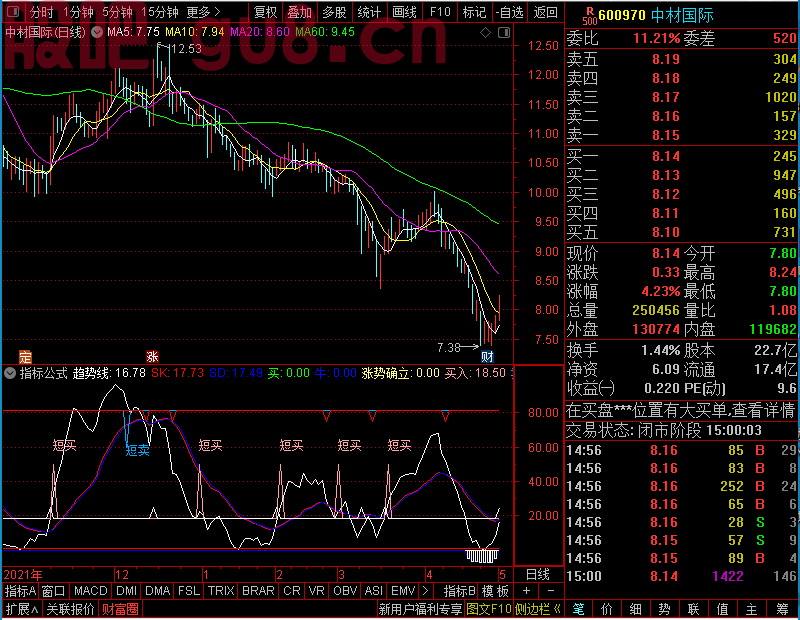800x620 pixels.
Task: Switch to 1分钟 chart period
Action: coord(79,12)
